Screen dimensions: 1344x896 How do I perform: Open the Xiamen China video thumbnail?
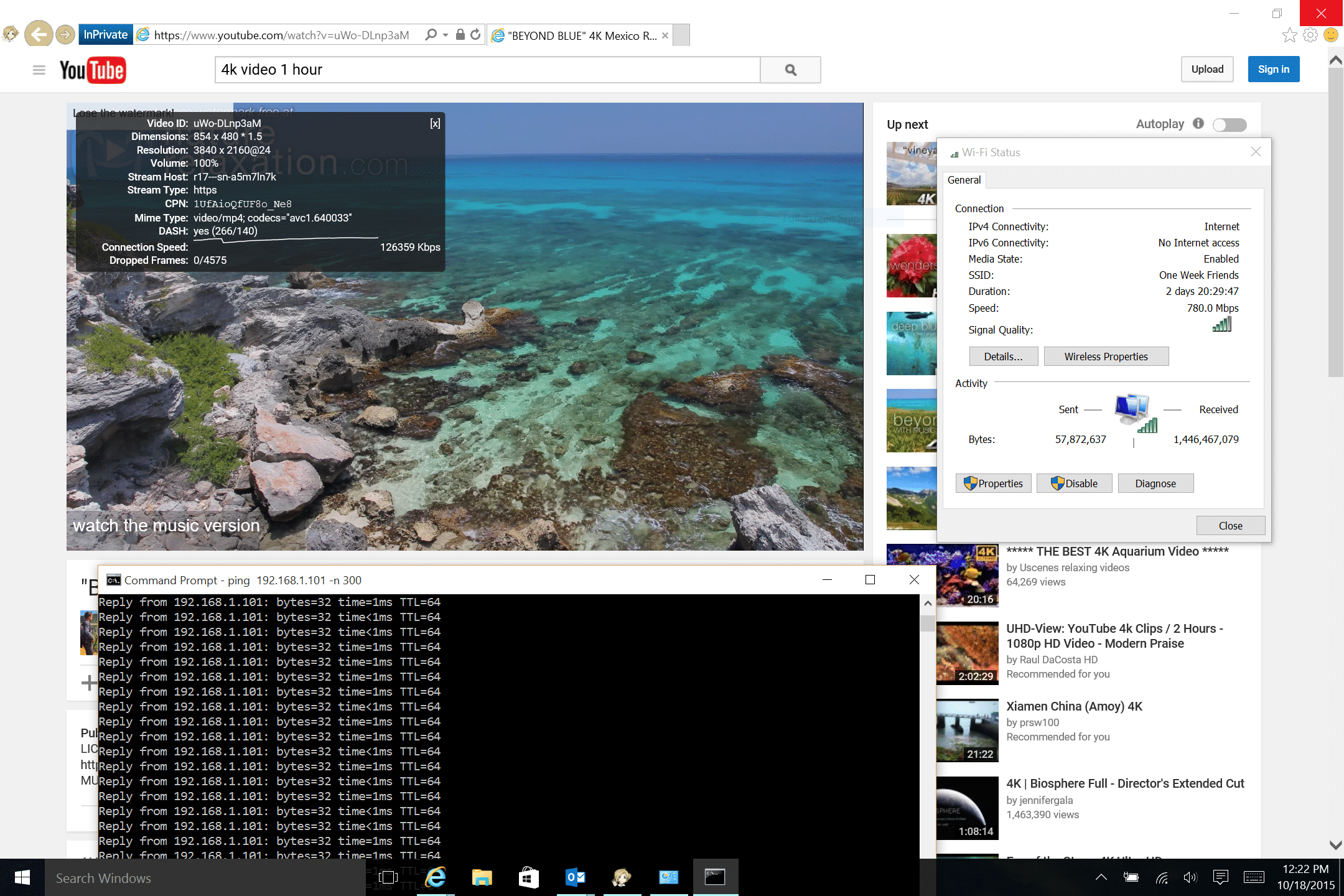[x=968, y=730]
